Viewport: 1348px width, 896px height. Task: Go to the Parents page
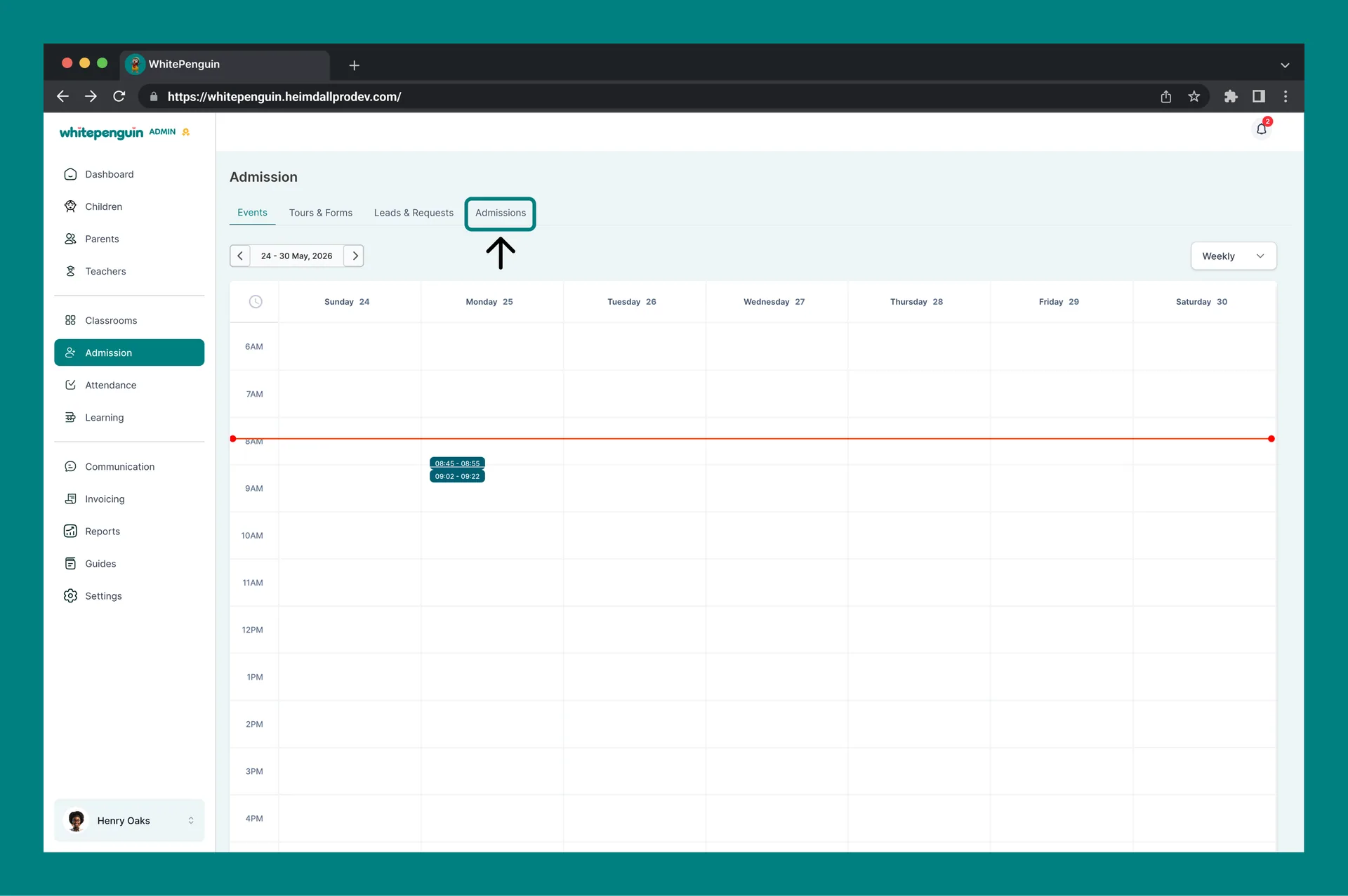(x=129, y=239)
